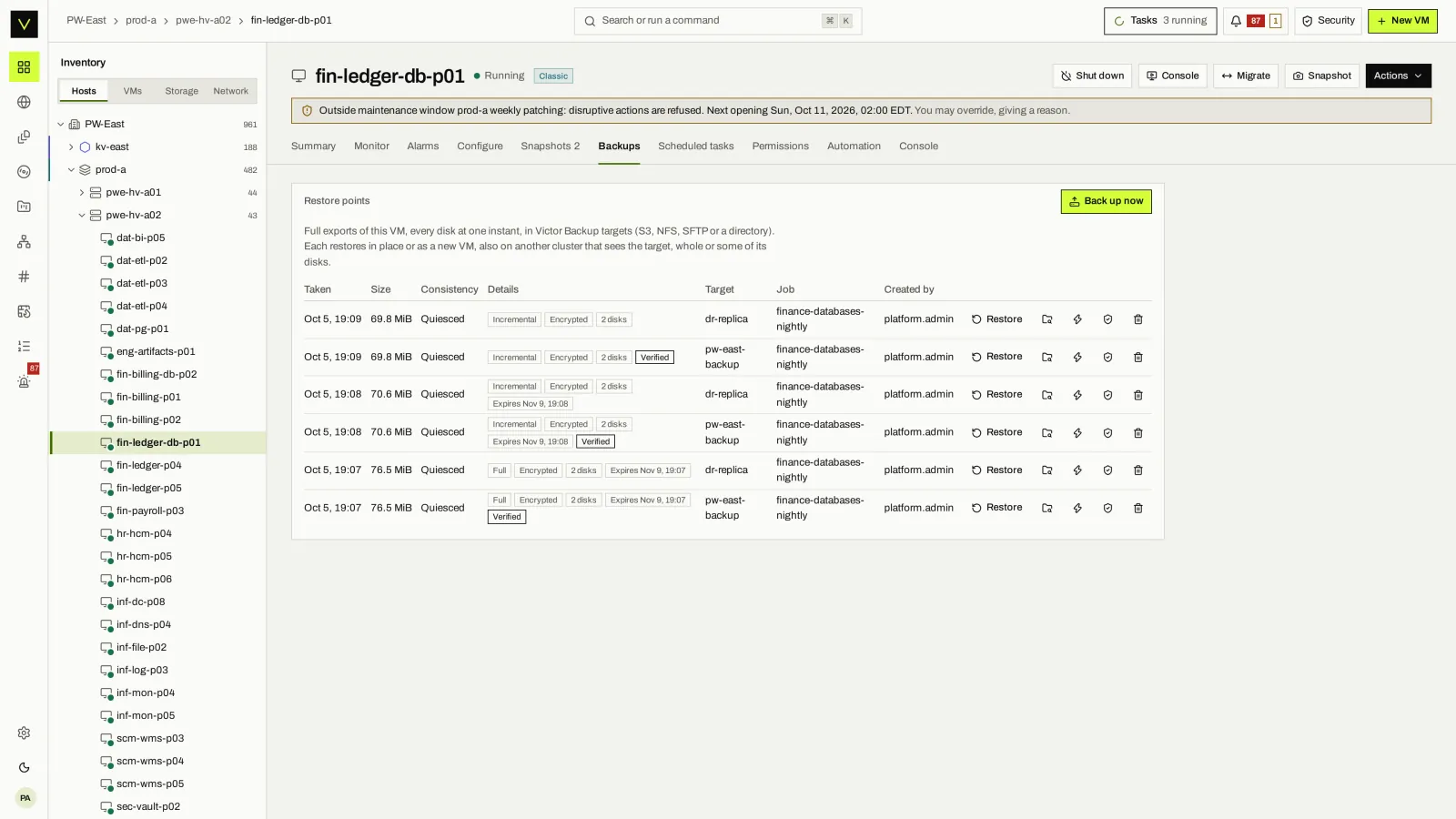Open the disc icon in the left rail
This screenshot has height=819, width=1456.
pos(24,172)
